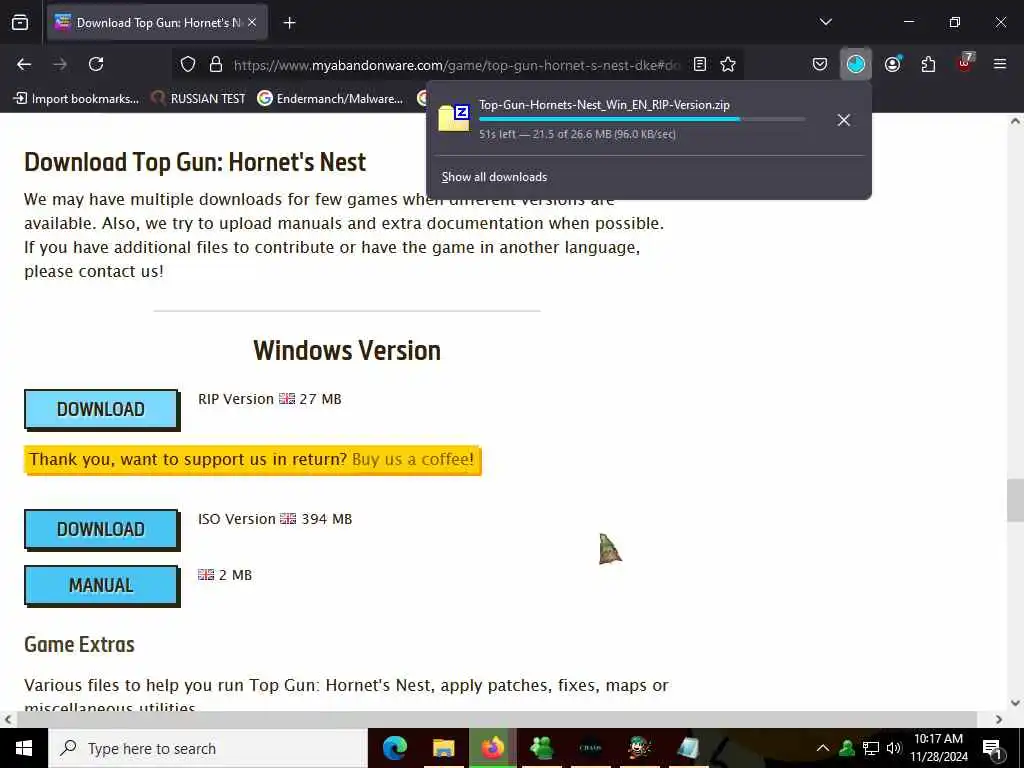Open the Endermanch/Malware bookmark

click(330, 99)
